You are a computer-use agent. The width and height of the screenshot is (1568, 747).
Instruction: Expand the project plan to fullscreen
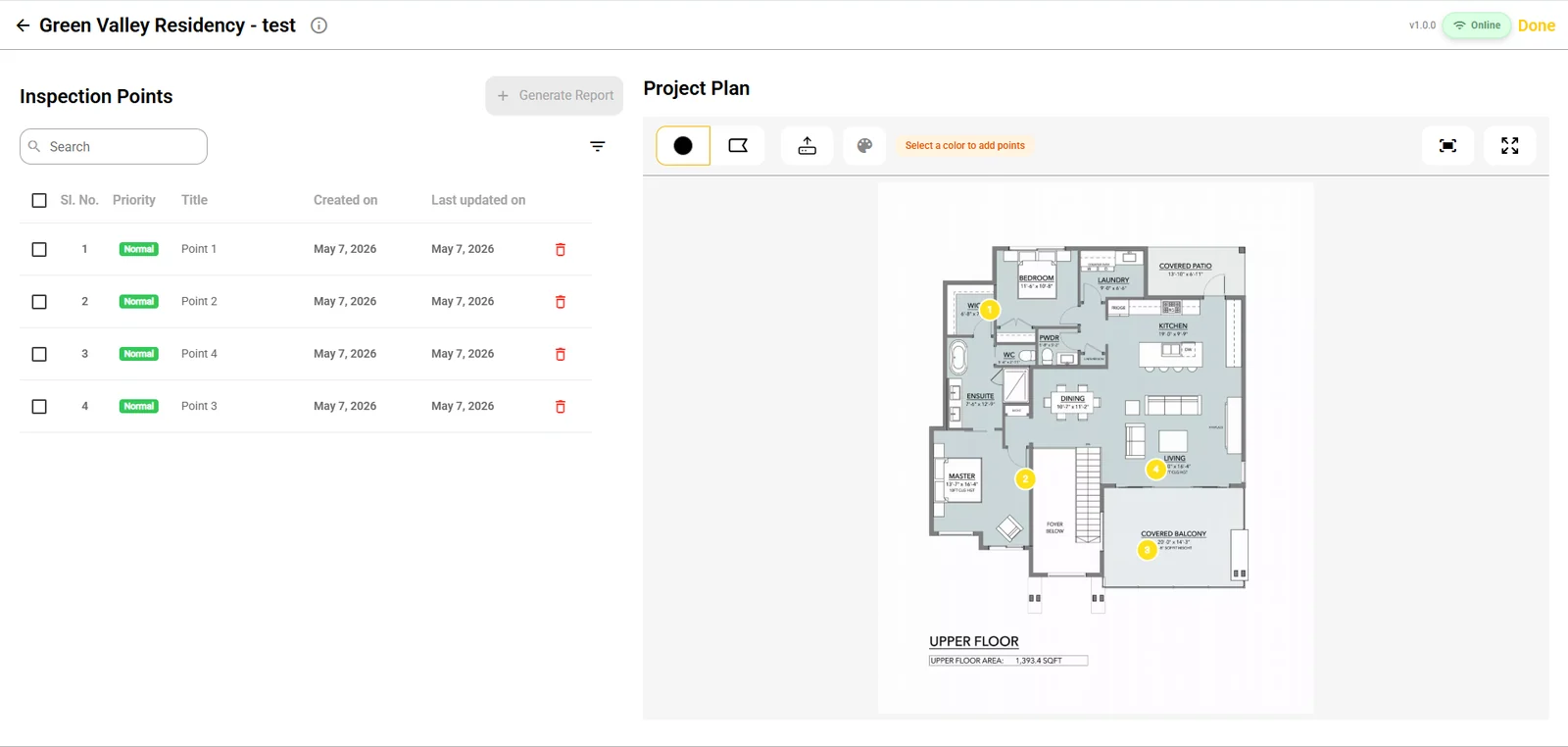click(x=1510, y=145)
